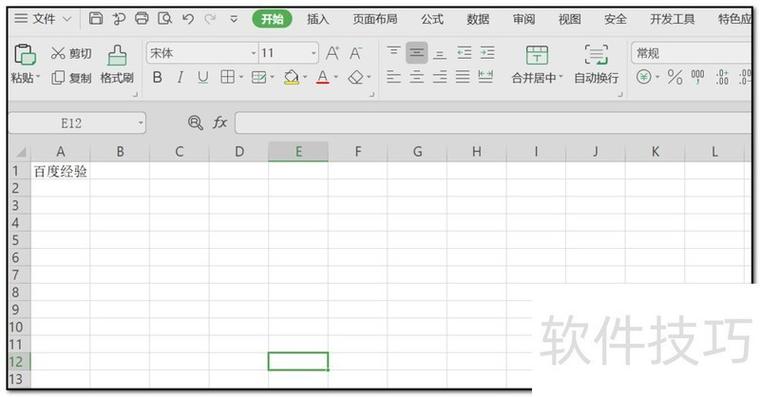Switch to the 插入 Insert tab
Screen dimensions: 760x397
(318, 19)
